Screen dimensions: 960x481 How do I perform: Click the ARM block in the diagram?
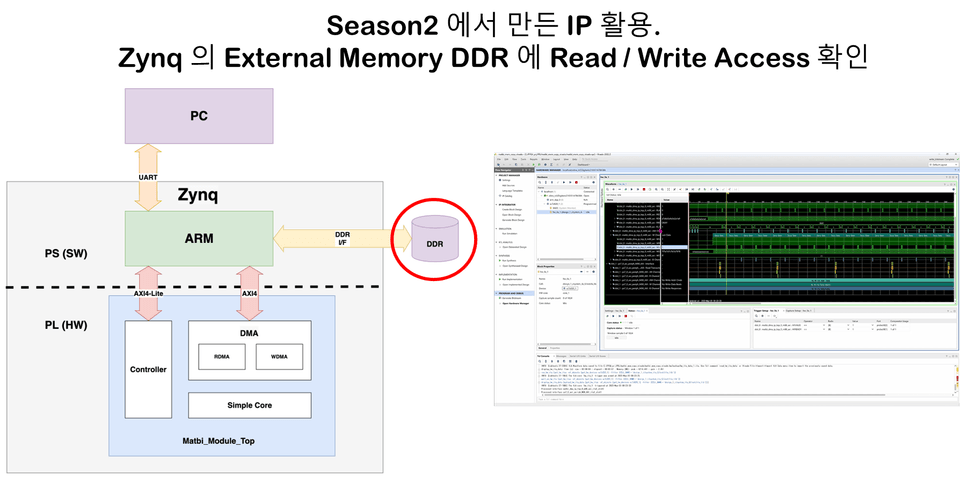pos(199,238)
